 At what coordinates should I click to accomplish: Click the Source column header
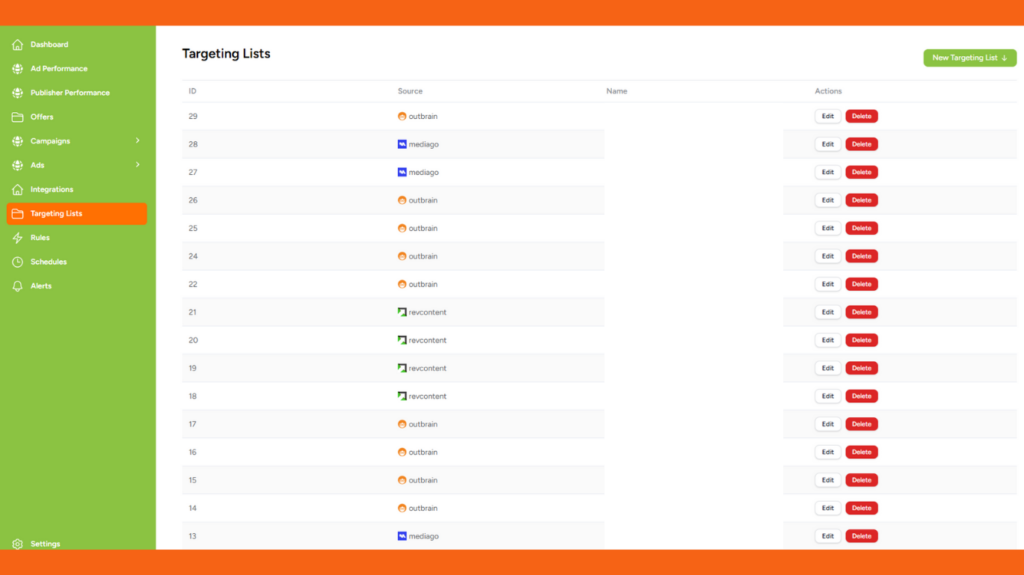pyautogui.click(x=410, y=91)
